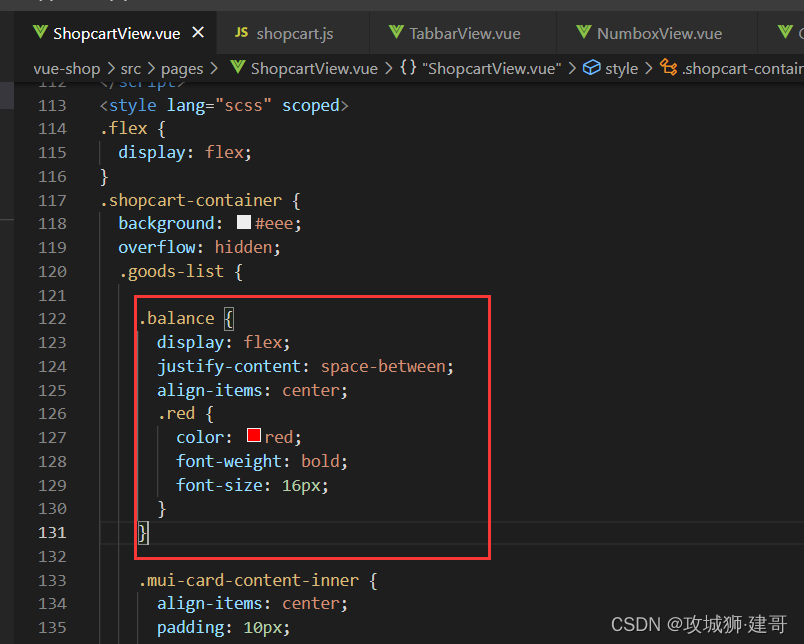Click the .flex selector on line 114
The width and height of the screenshot is (804, 644).
[124, 128]
